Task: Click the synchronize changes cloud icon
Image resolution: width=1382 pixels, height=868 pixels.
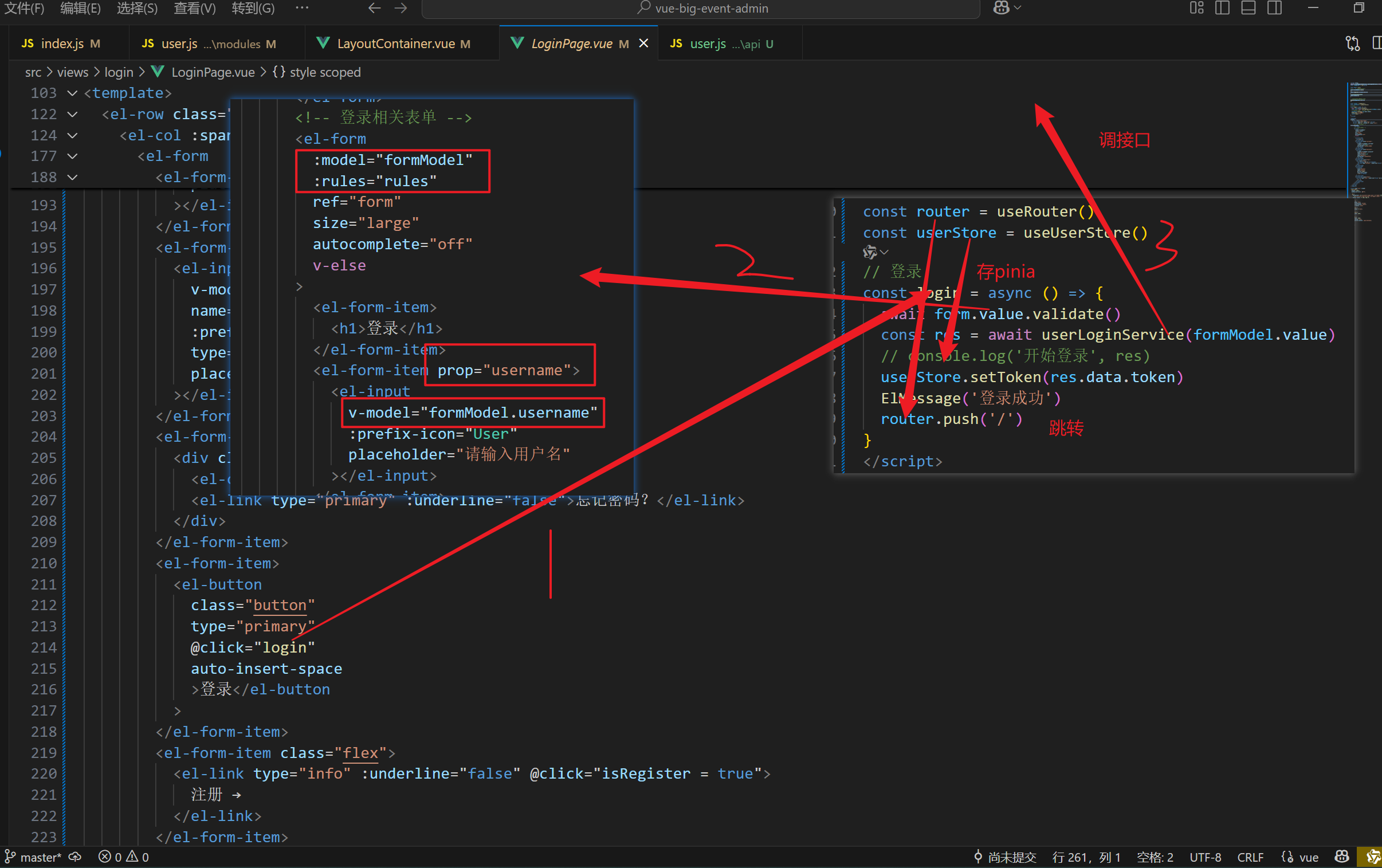Action: tap(75, 857)
